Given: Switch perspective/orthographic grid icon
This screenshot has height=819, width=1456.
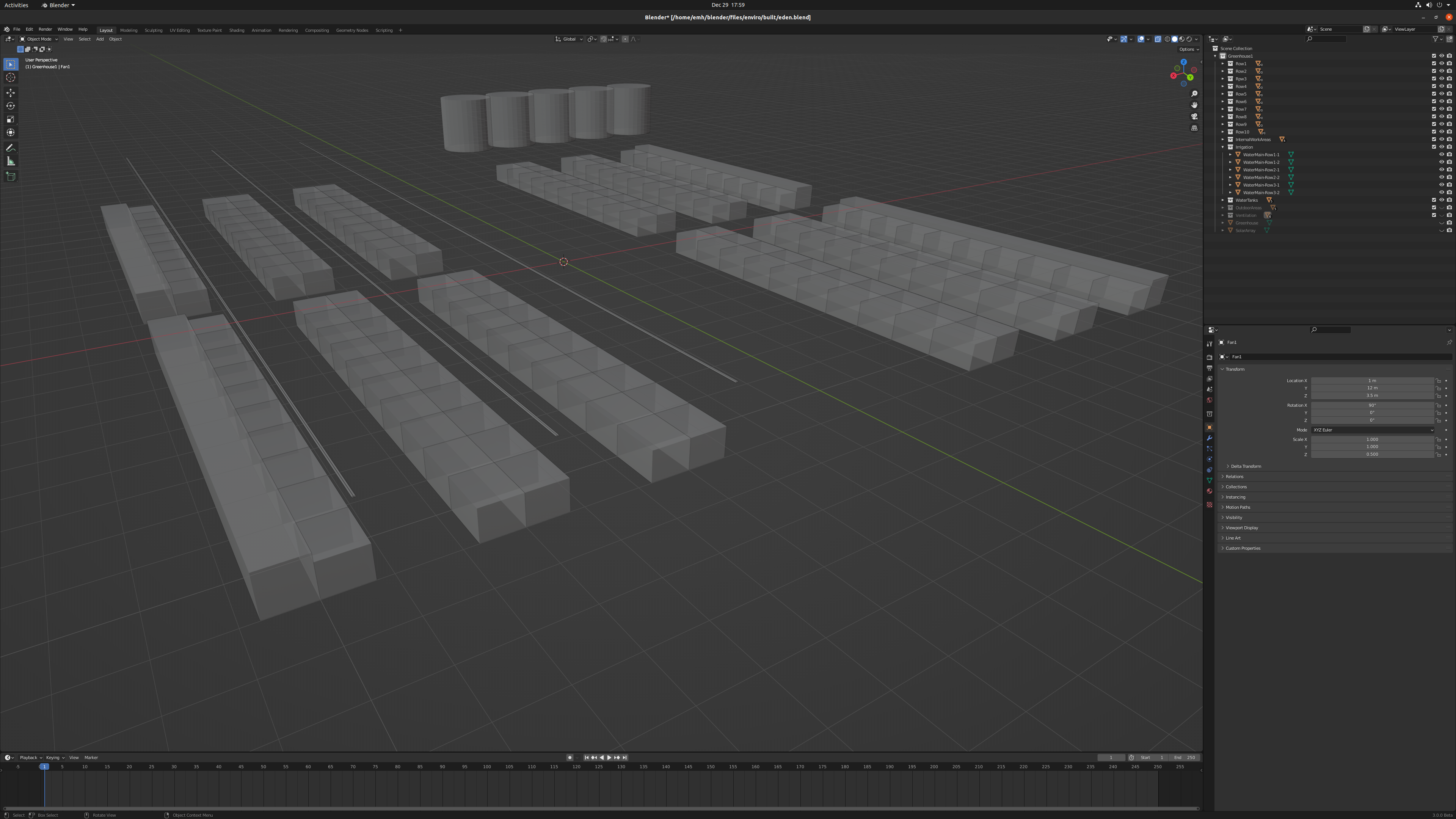Looking at the screenshot, I should 1194,128.
